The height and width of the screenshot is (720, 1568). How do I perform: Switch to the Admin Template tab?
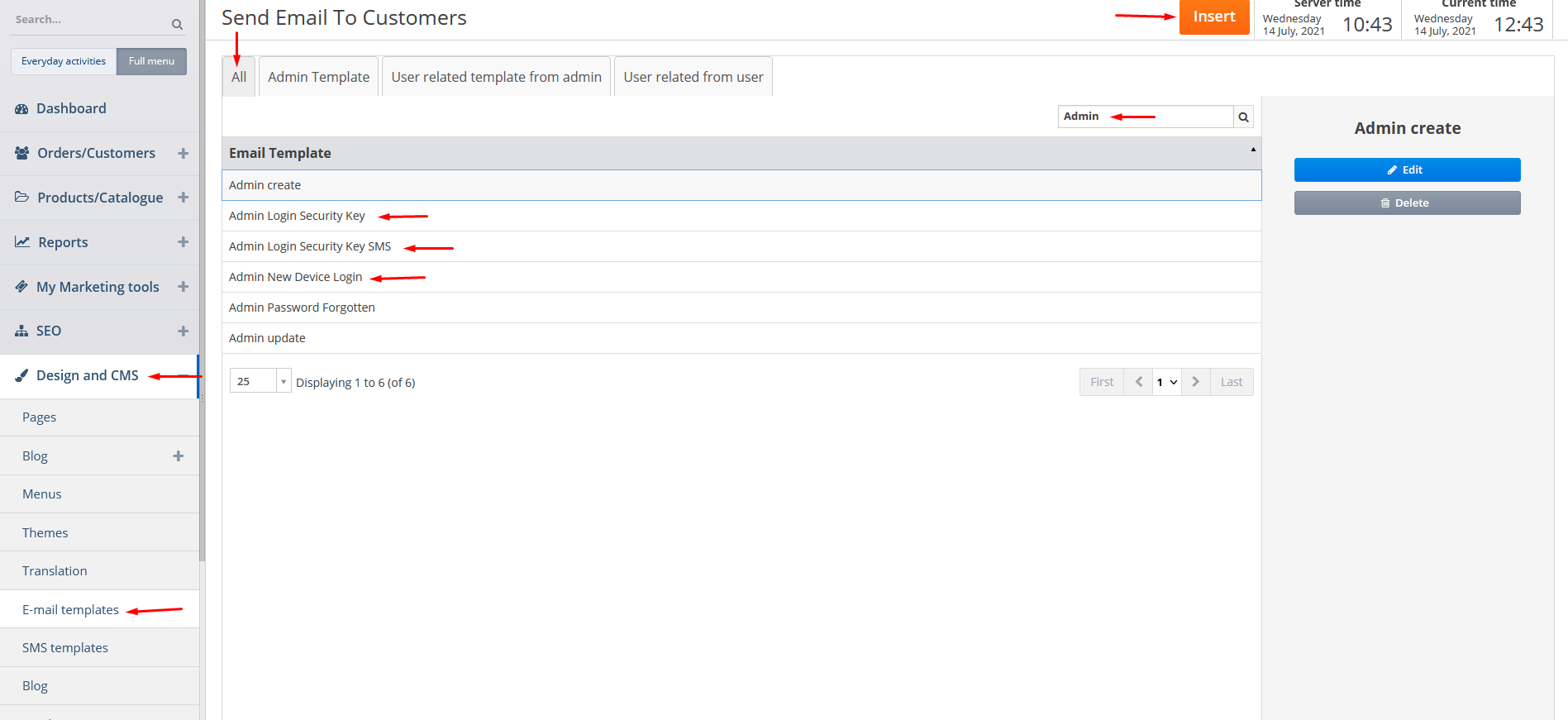pos(318,77)
